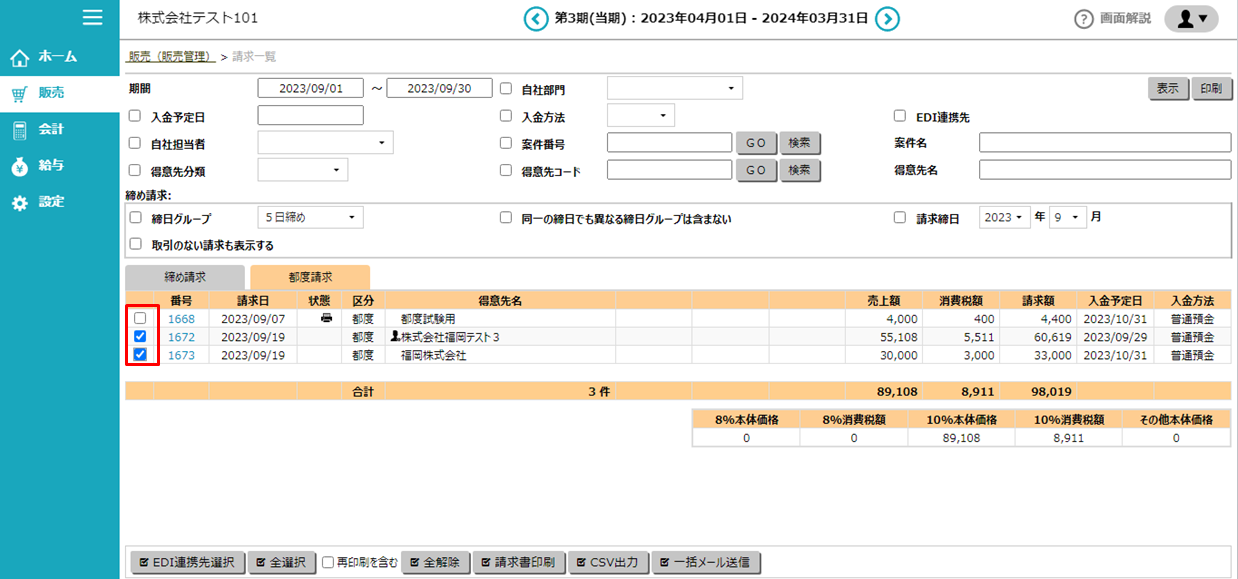Check the box for invoice 1668

pyautogui.click(x=140, y=318)
